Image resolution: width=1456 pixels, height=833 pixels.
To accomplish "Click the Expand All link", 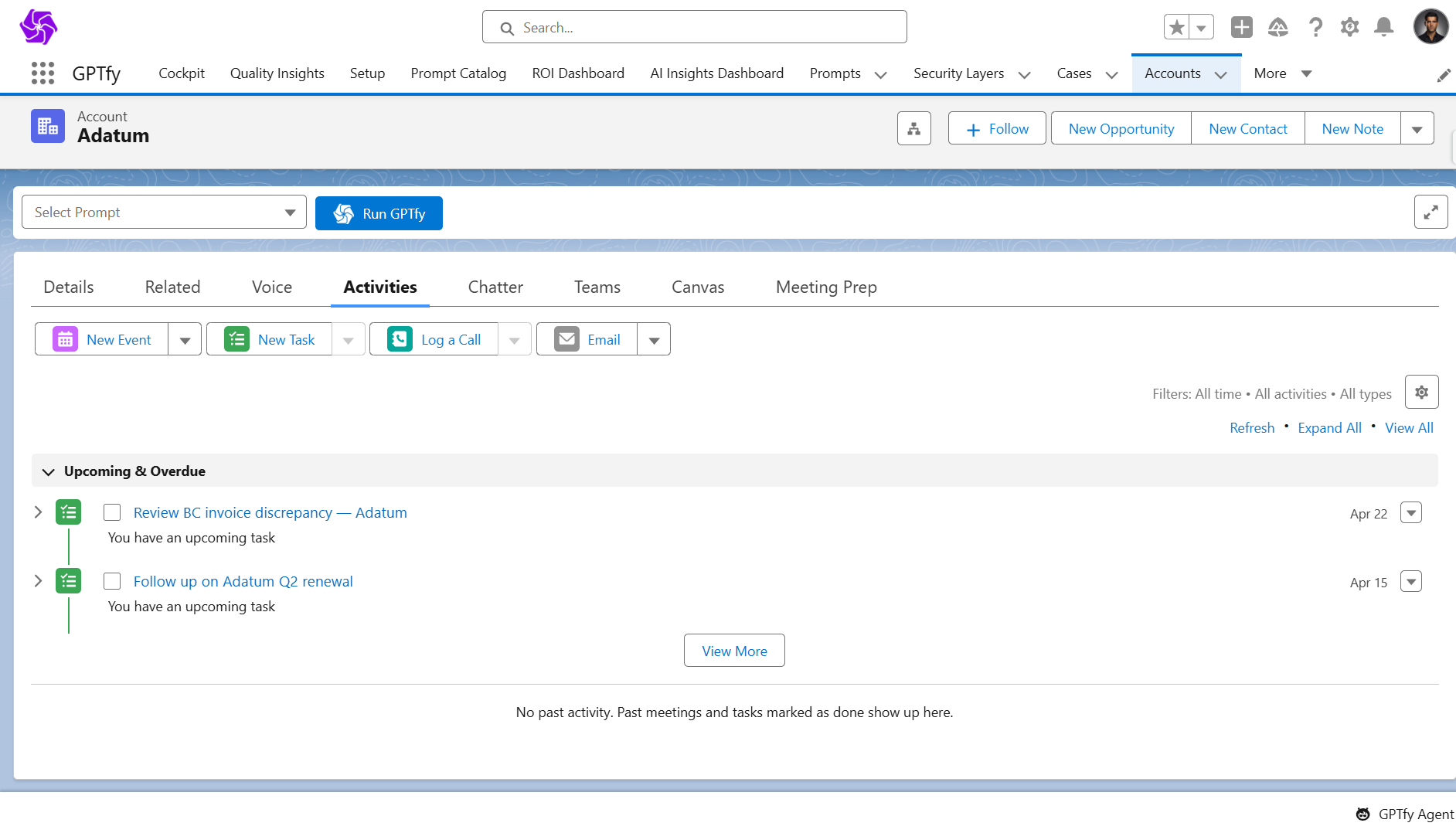I will point(1329,428).
